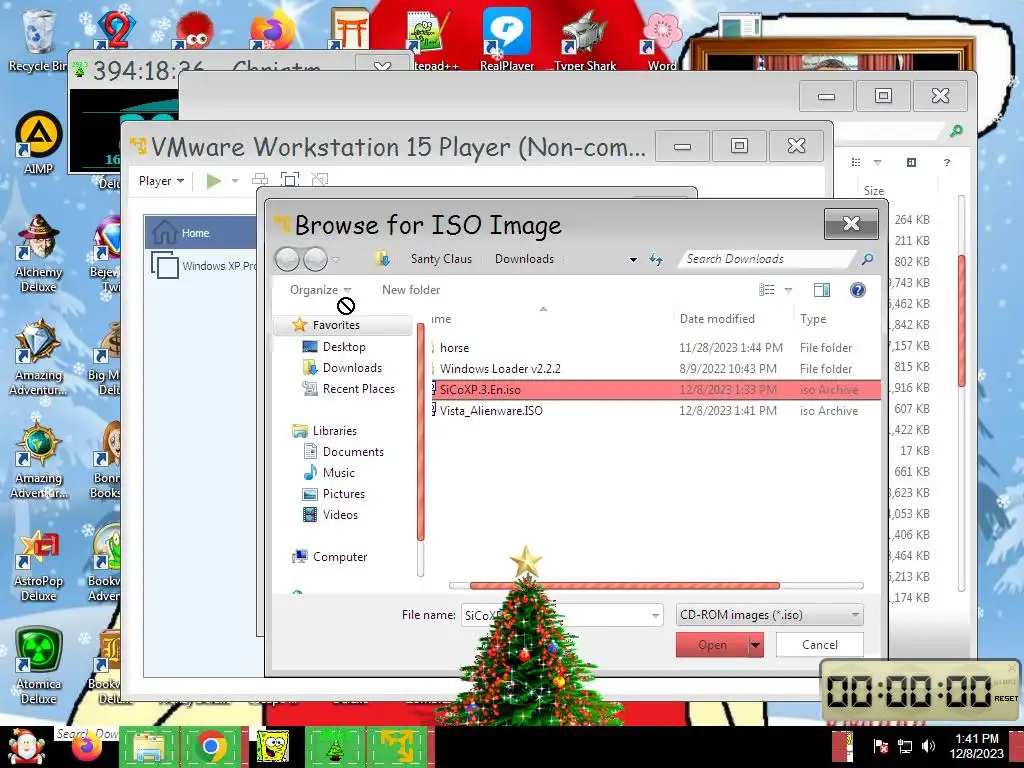This screenshot has width=1024, height=768.
Task: Launch AIMP from the desktop
Action: [x=39, y=142]
